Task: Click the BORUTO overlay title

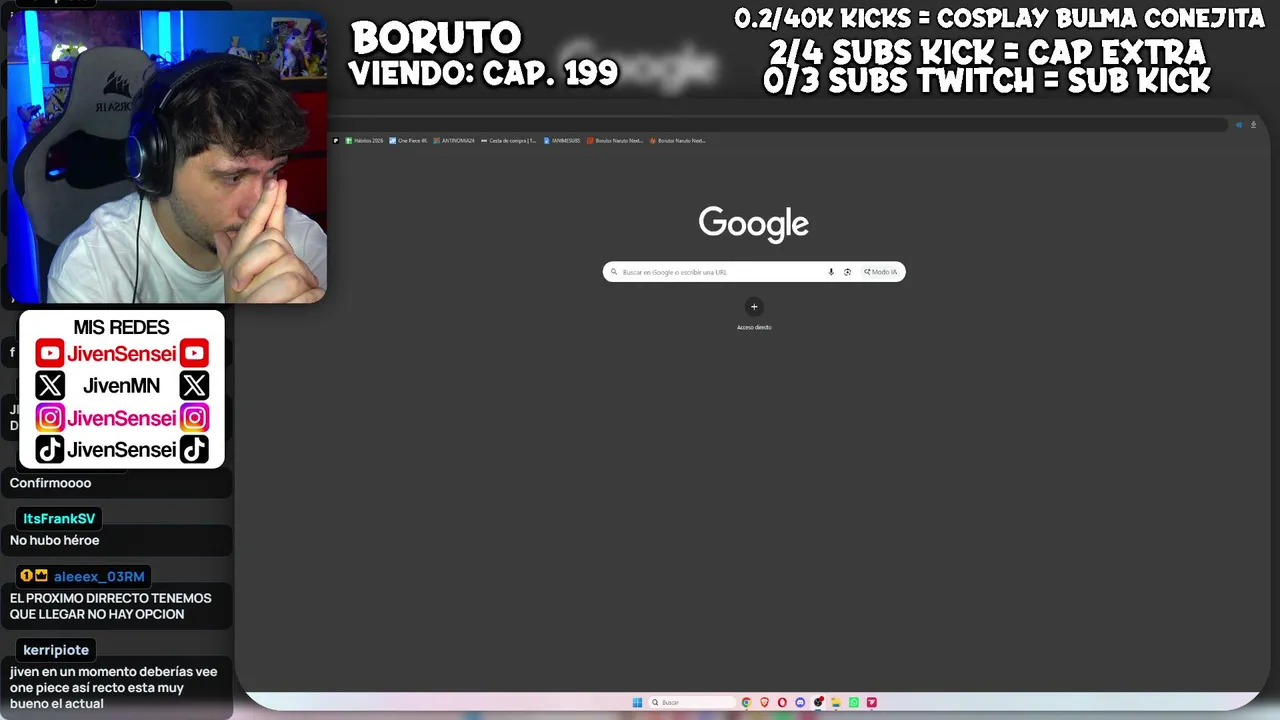Action: tap(436, 39)
